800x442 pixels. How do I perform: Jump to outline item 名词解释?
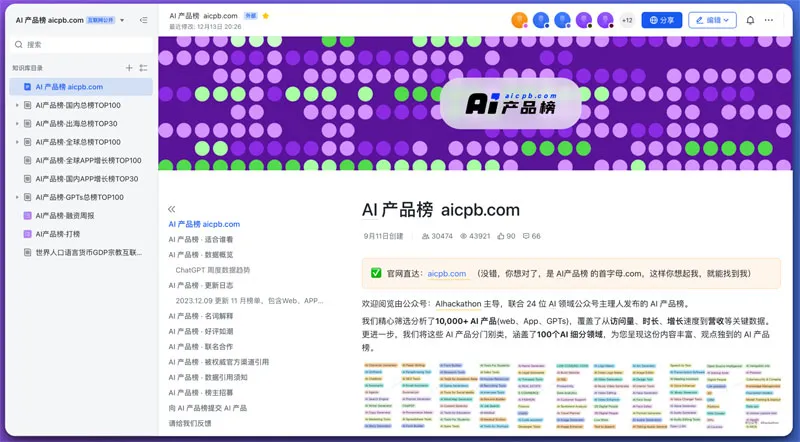[201, 316]
